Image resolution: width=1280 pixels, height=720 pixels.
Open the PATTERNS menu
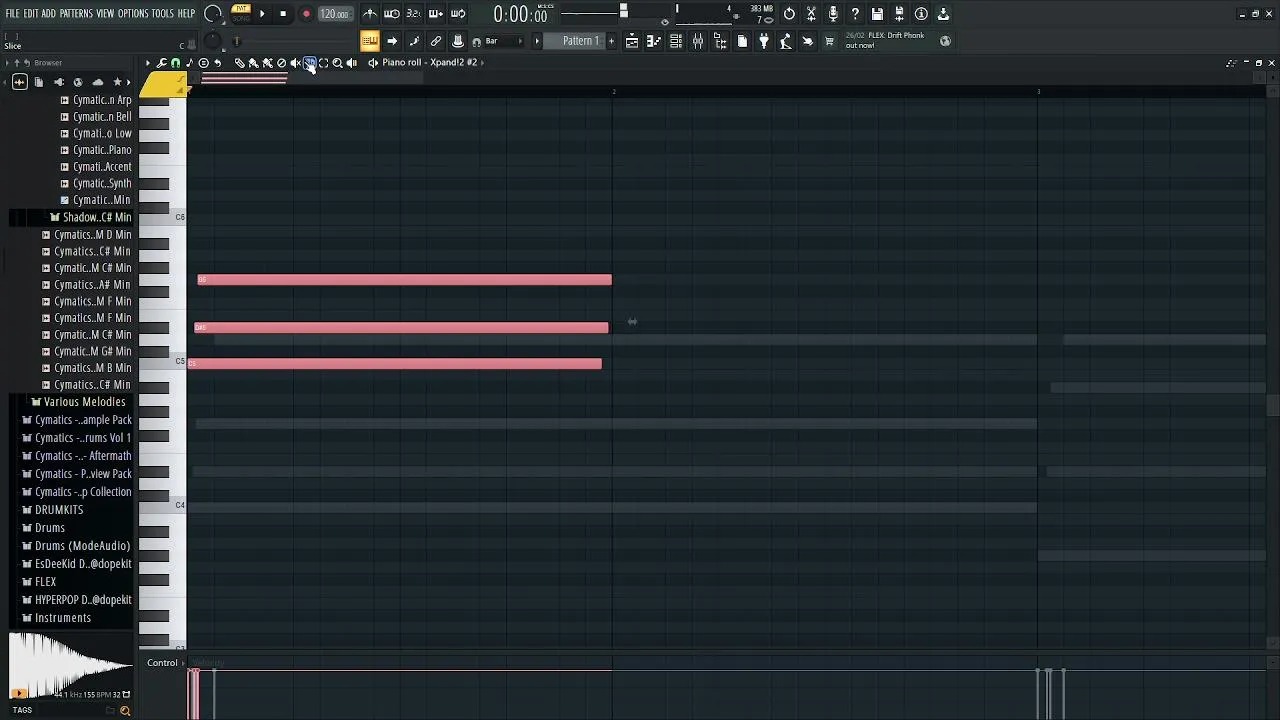point(76,14)
